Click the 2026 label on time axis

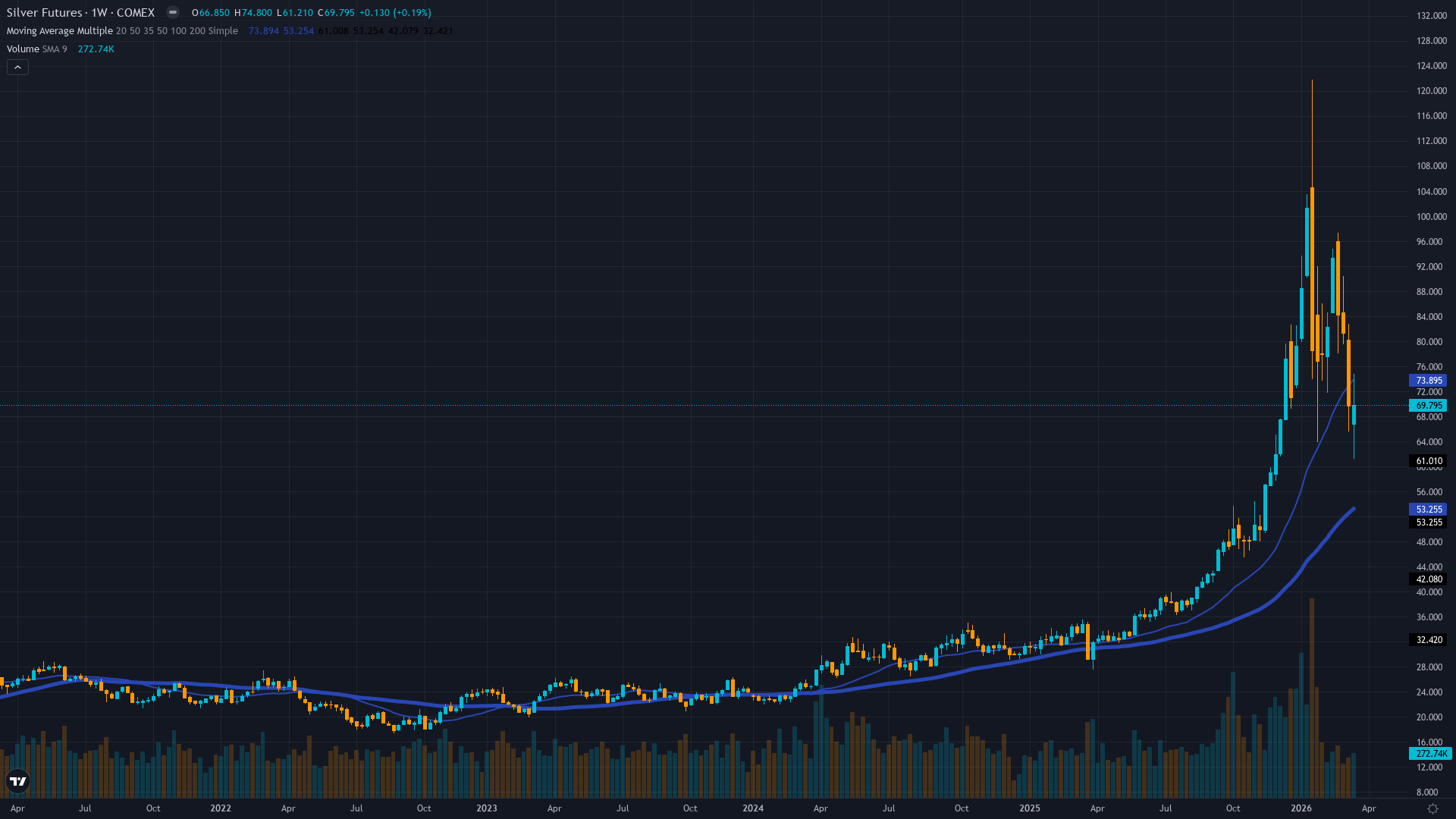pos(1301,808)
